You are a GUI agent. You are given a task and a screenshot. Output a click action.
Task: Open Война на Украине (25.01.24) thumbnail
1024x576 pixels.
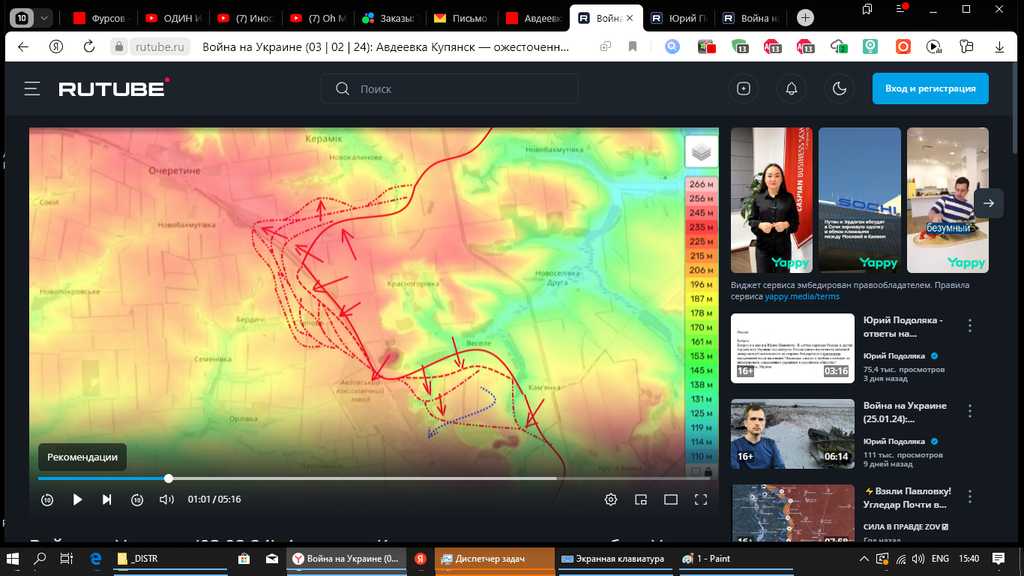(x=792, y=434)
